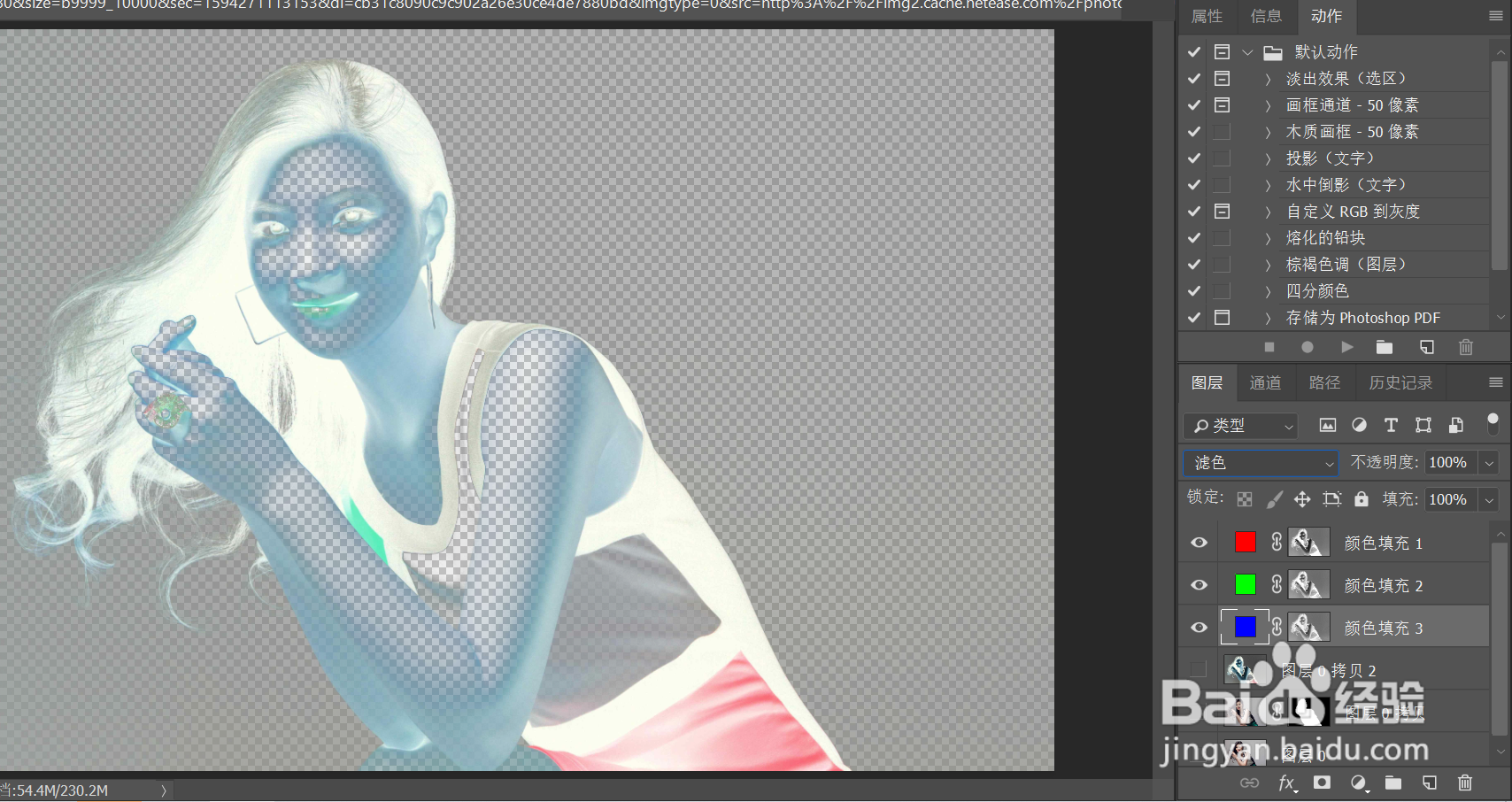Open the 填充 fill slider dropdown
The height and width of the screenshot is (802, 1512).
click(1489, 500)
